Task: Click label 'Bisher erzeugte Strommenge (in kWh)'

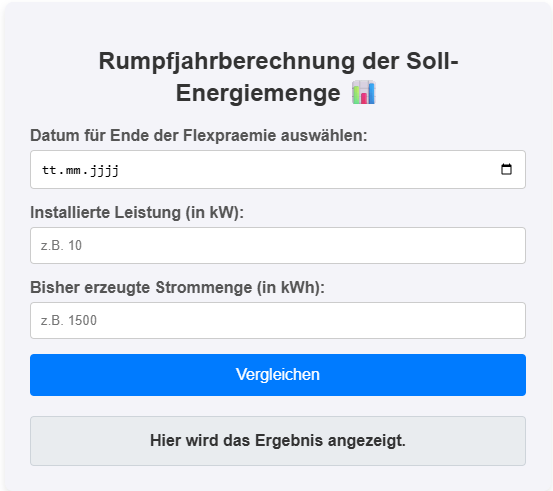Action: click(x=177, y=287)
